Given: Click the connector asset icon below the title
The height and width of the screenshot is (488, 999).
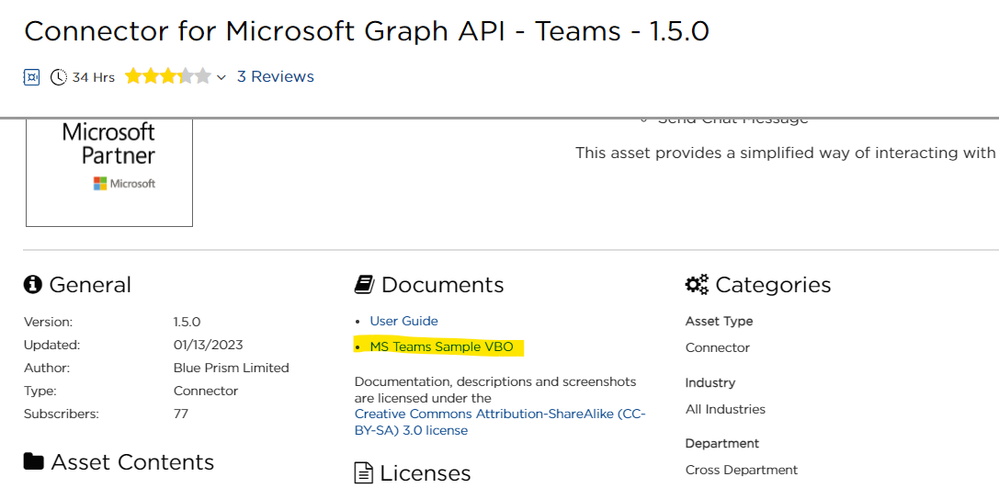Looking at the screenshot, I should pos(32,77).
